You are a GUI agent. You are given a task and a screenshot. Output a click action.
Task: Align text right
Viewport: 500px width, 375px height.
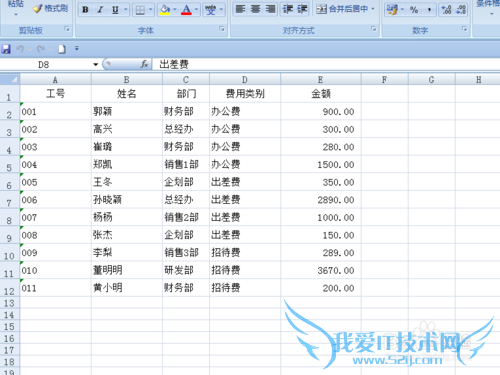270,9
